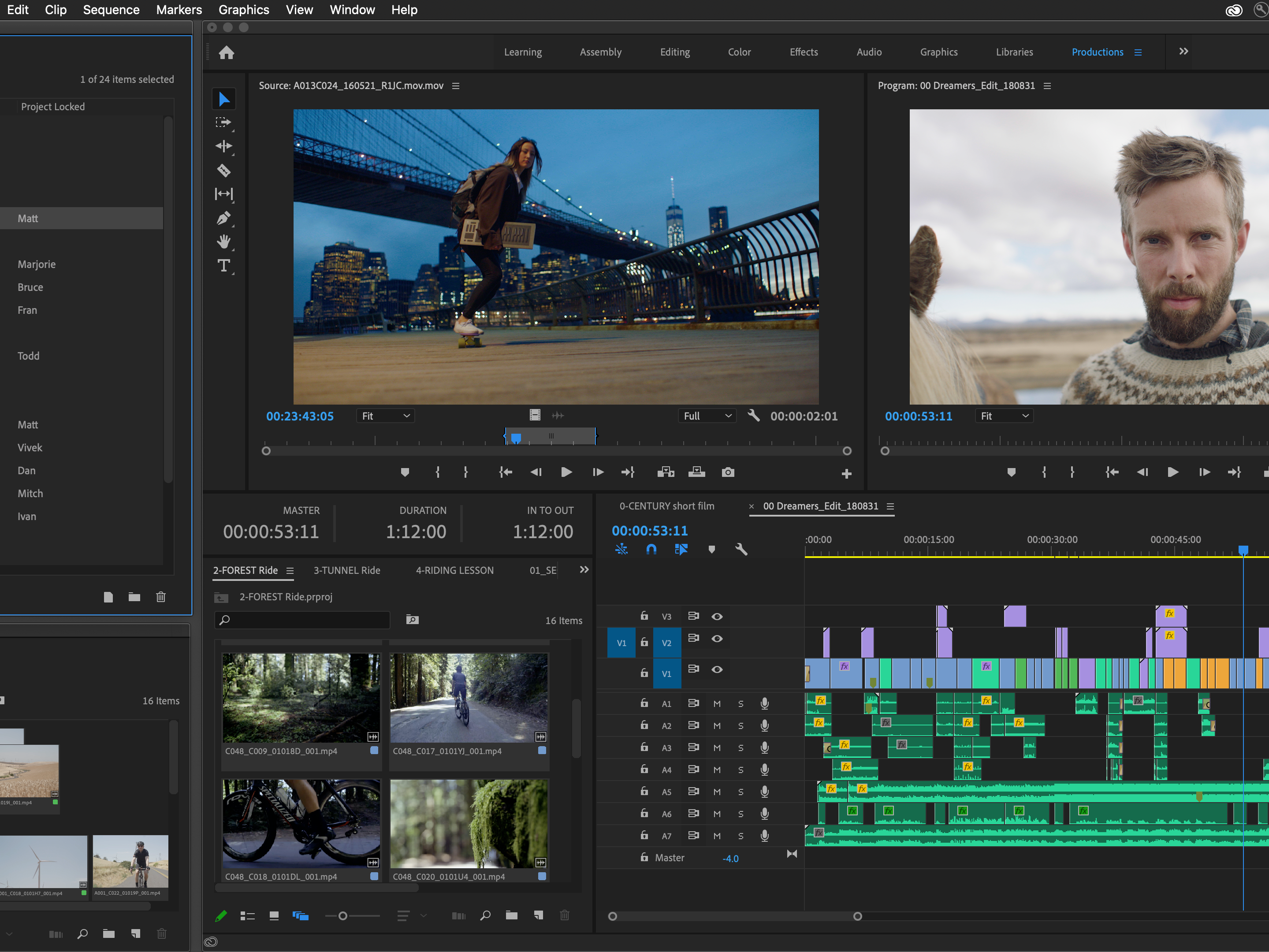Switch to the 3-TUNNEL Ride tab
Viewport: 1269px width, 952px height.
(346, 570)
